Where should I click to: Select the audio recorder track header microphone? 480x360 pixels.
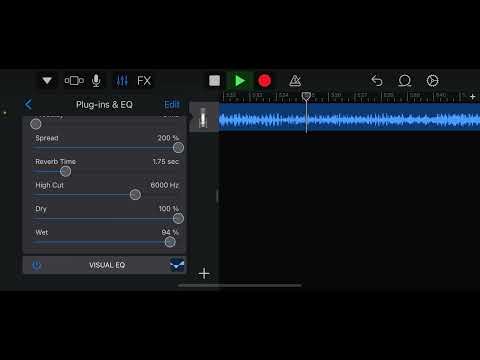click(203, 118)
